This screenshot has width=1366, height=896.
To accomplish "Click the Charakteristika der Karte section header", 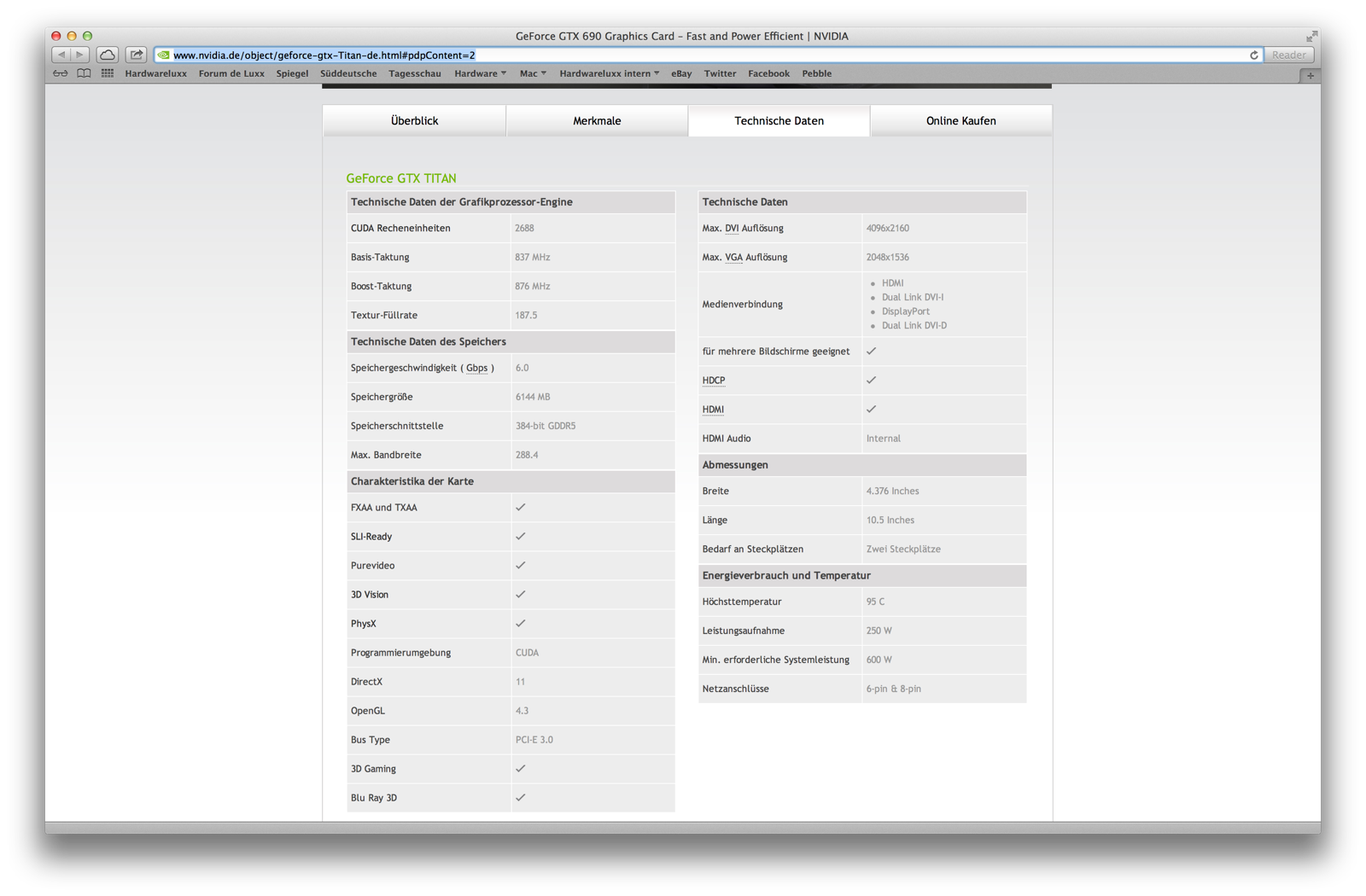I will click(511, 481).
